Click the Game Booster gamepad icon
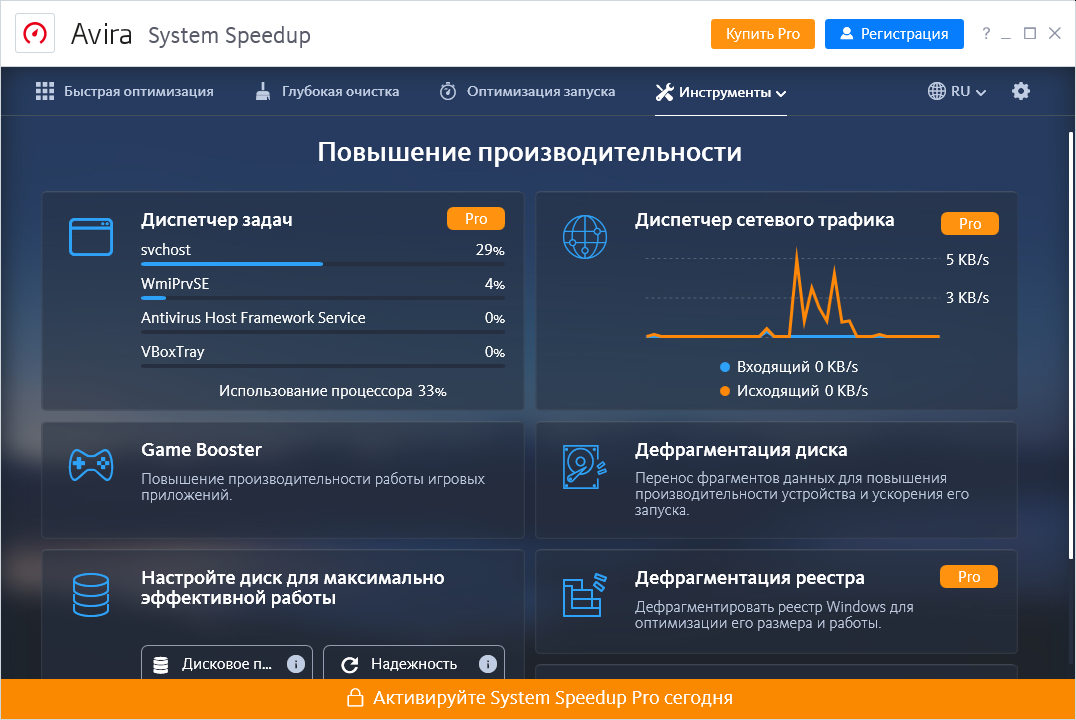Viewport: 1076px width, 720px height. pyautogui.click(x=91, y=465)
